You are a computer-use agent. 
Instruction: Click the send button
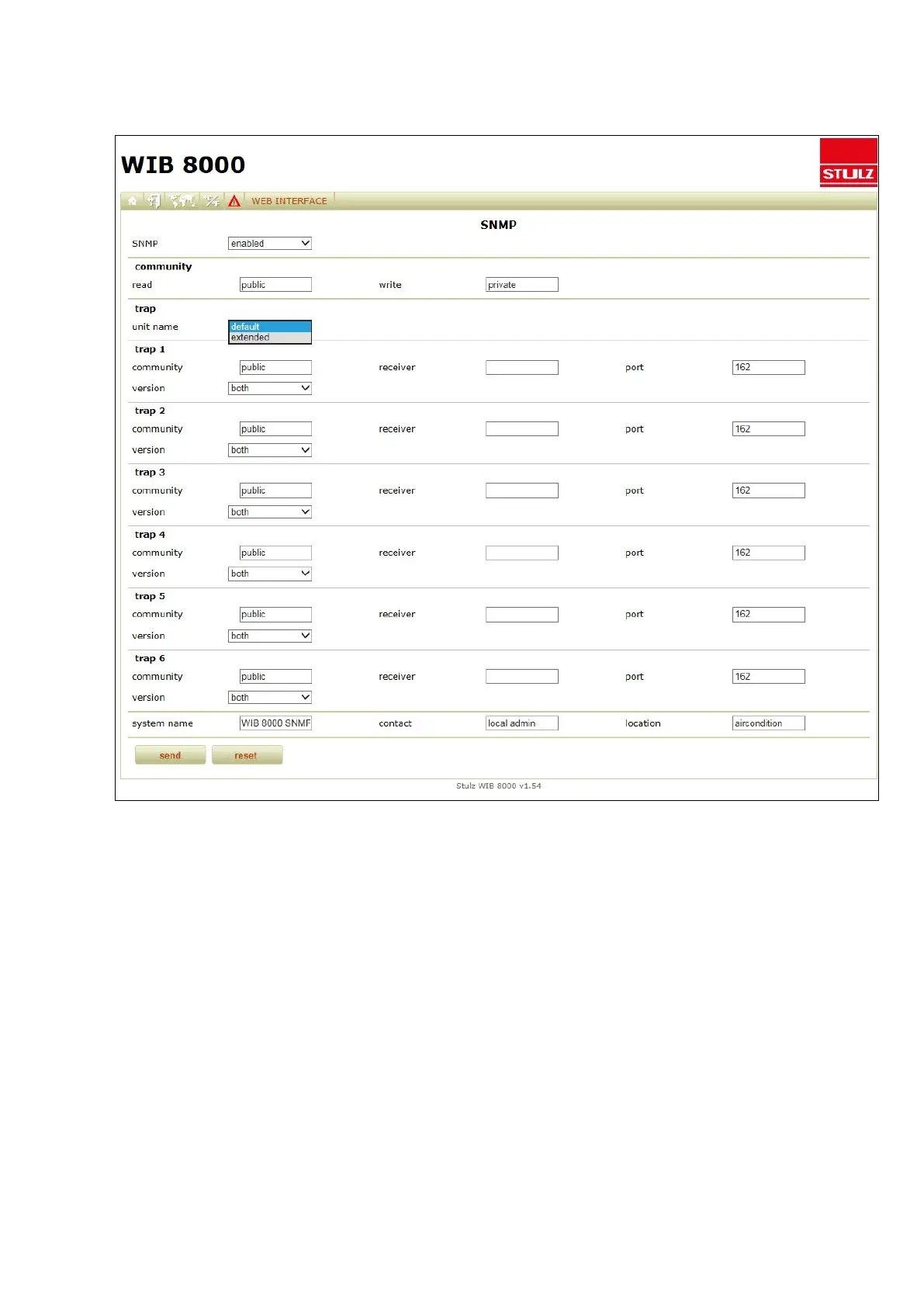[171, 755]
